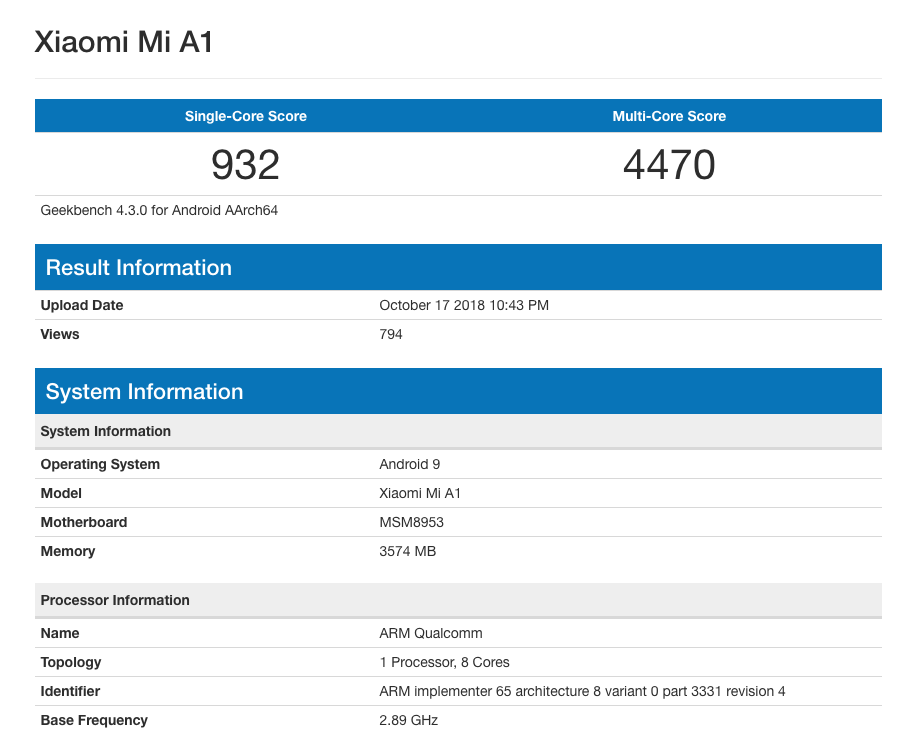Screen dimensions: 912x745
Task: Click the Xiaomi Mi A1 page title
Action: (124, 42)
